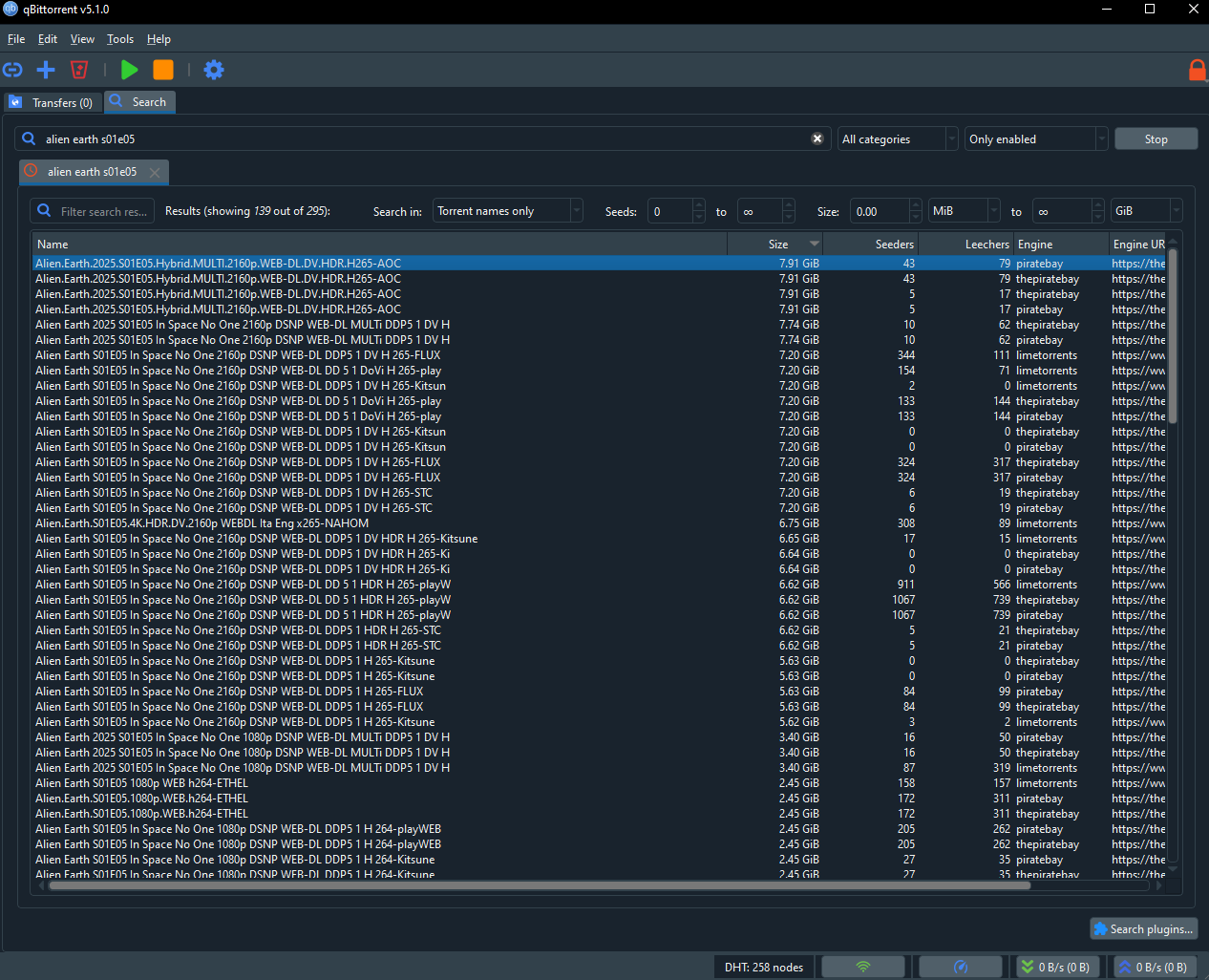Click the magnifier icon in the search field
The width and height of the screenshot is (1209, 980).
[x=30, y=138]
